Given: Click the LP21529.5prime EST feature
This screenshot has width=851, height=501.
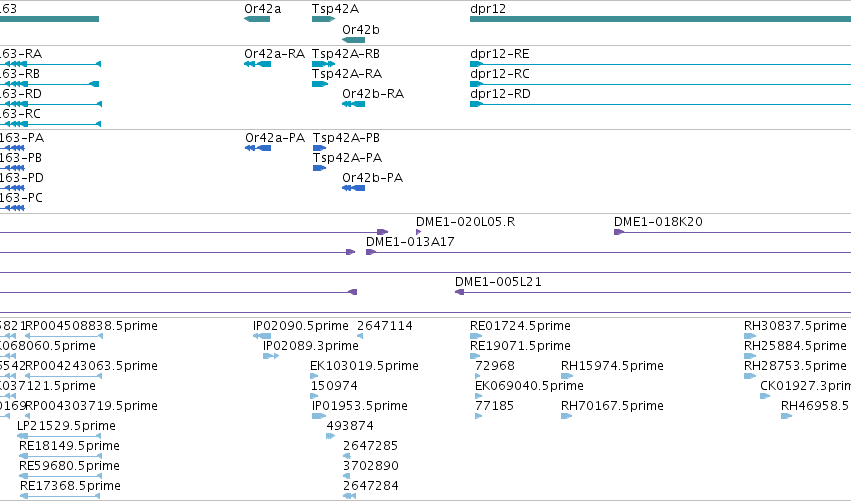Looking at the screenshot, I should pos(59,436).
